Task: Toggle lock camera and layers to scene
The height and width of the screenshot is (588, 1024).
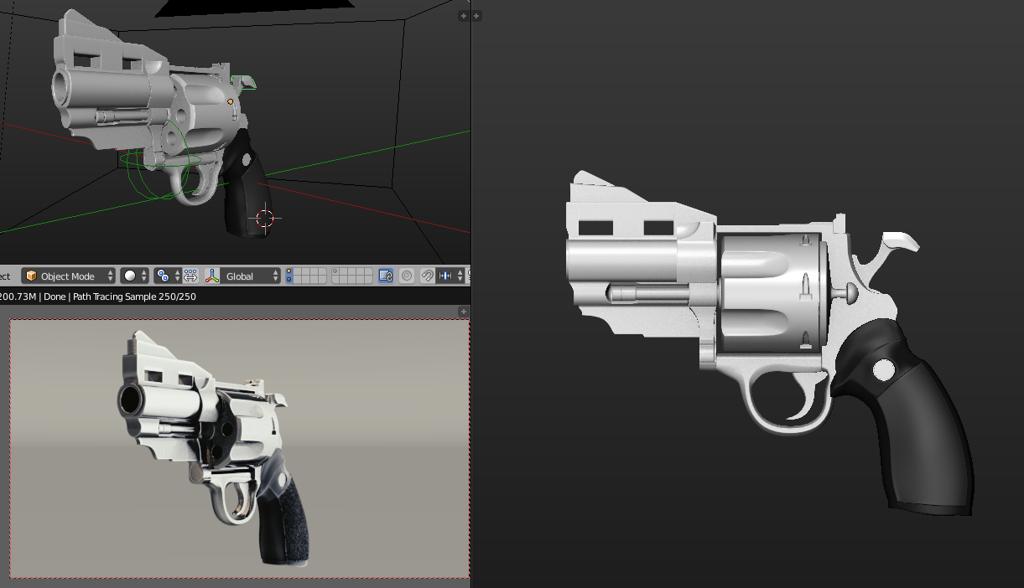Action: tap(386, 276)
